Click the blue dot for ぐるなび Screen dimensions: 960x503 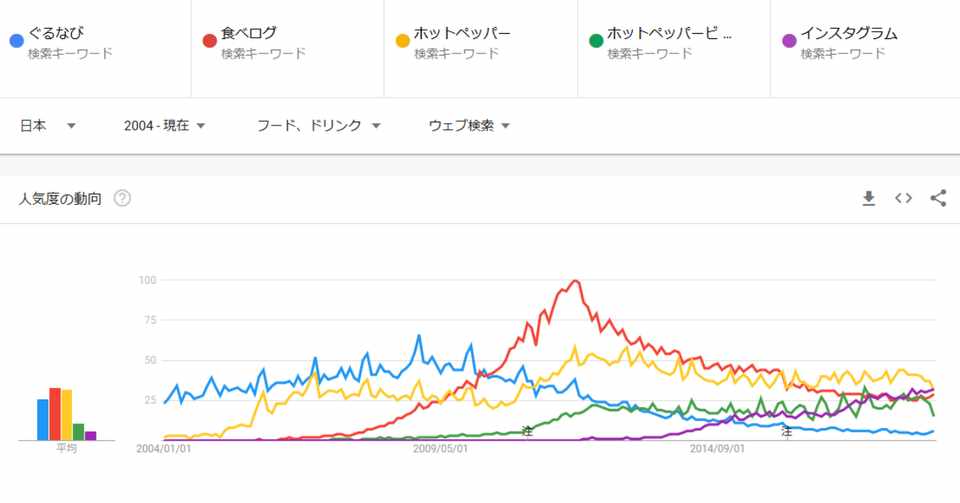pos(17,42)
